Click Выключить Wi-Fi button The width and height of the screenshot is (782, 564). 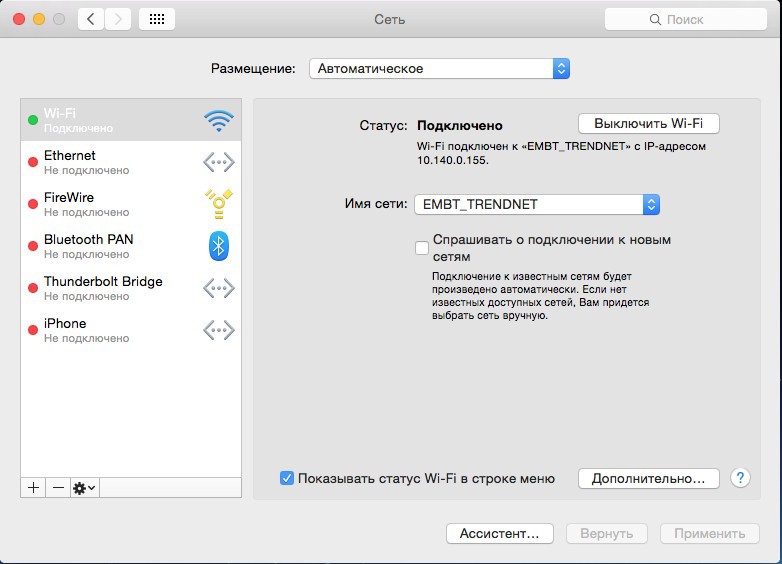(x=648, y=123)
